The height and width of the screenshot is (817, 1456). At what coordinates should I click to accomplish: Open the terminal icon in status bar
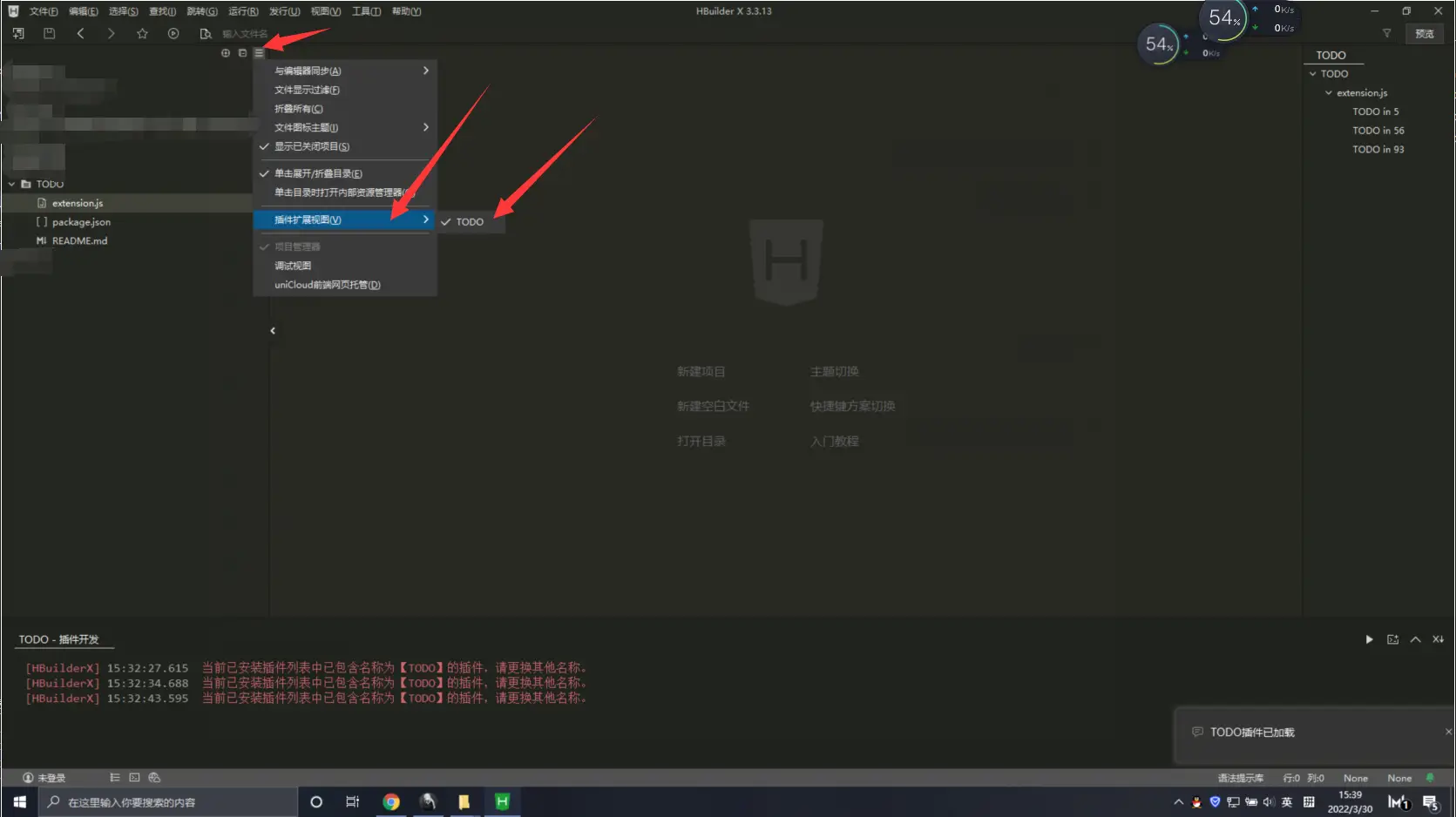(134, 778)
